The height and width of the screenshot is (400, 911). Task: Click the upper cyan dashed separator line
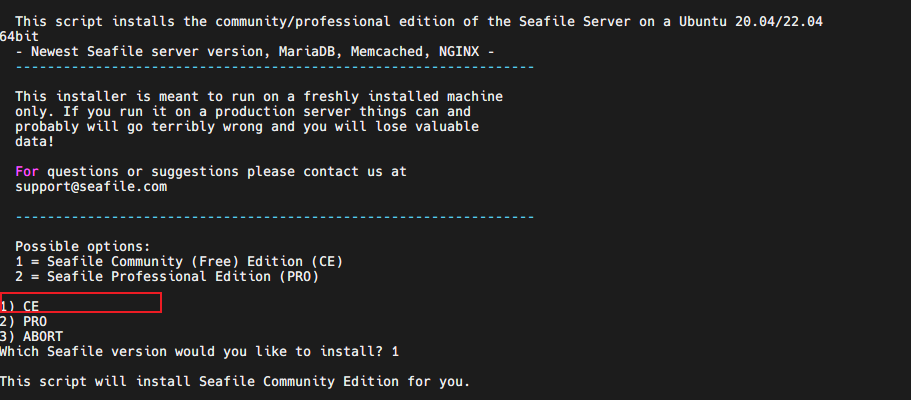(x=275, y=67)
